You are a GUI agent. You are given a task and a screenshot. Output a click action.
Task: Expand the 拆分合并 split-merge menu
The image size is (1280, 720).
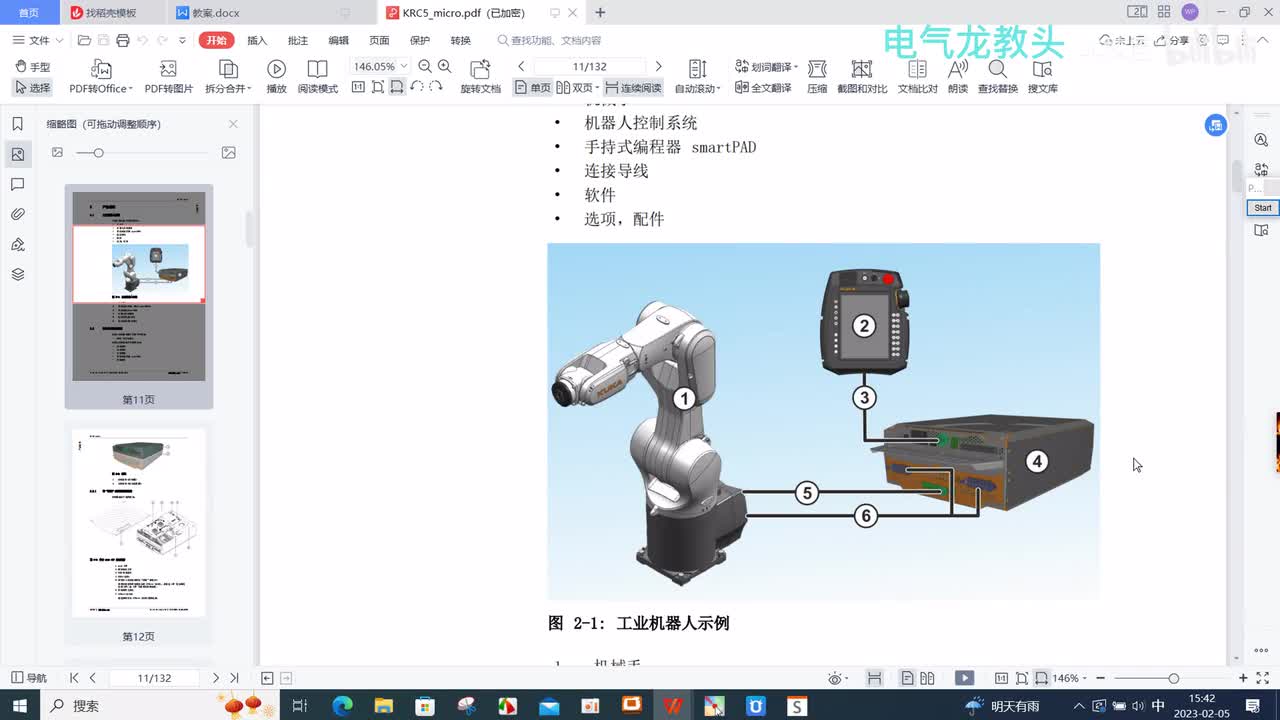point(228,77)
